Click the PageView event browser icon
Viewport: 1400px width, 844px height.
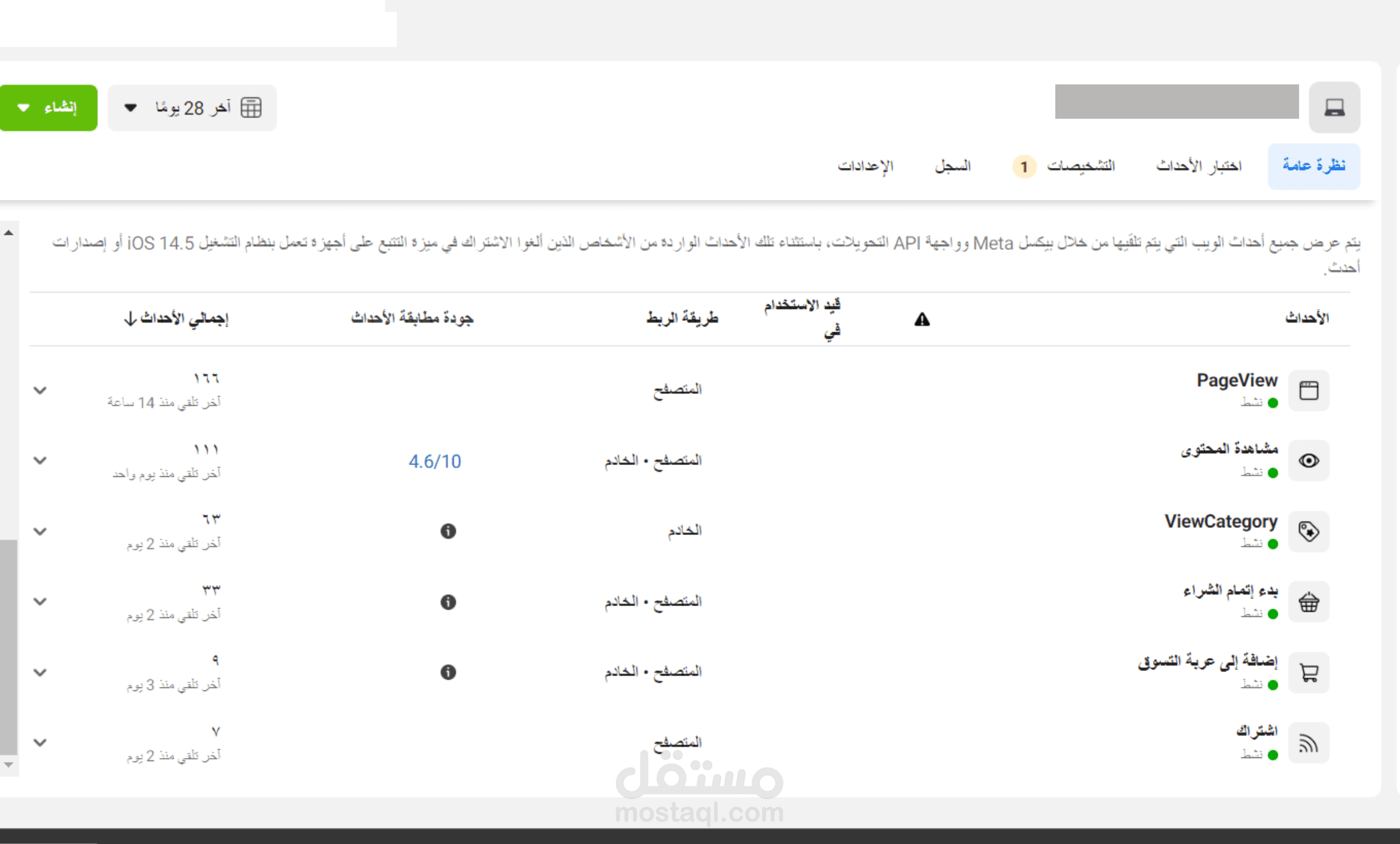pyautogui.click(x=1308, y=390)
